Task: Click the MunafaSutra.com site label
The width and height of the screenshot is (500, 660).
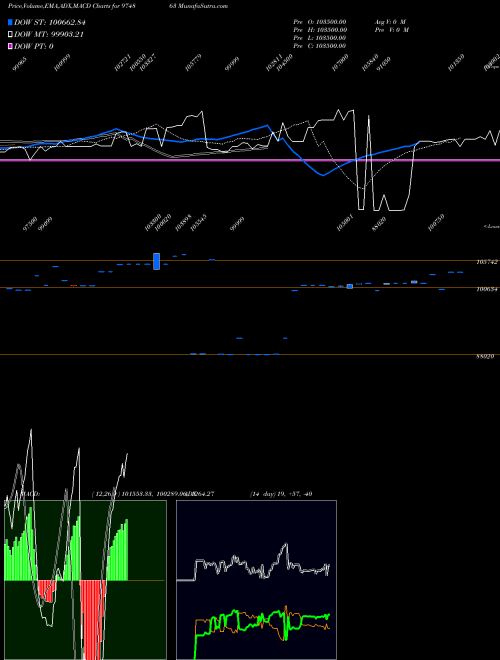Action: point(202,6)
